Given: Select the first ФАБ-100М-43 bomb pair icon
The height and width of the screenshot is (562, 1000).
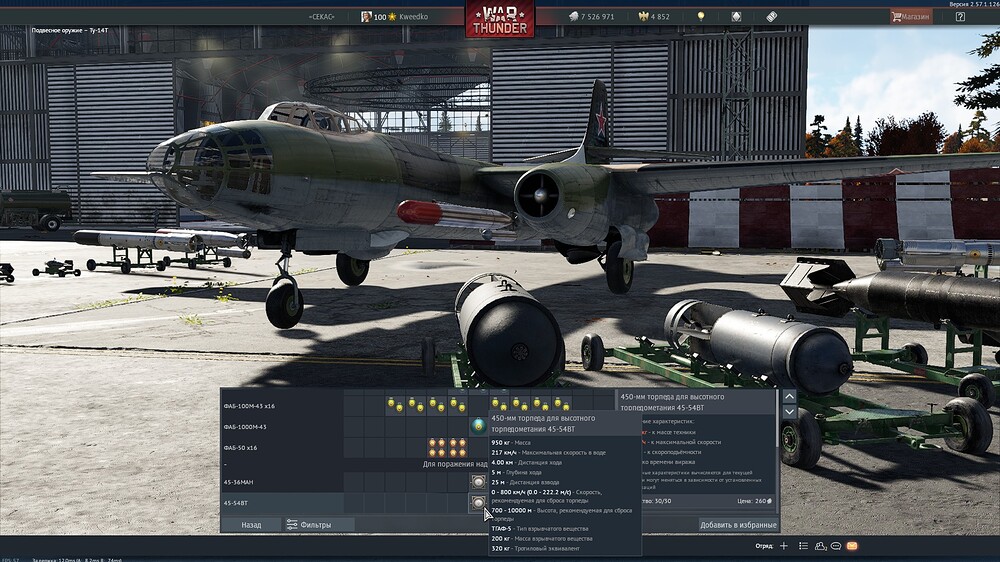Looking at the screenshot, I should [395, 404].
